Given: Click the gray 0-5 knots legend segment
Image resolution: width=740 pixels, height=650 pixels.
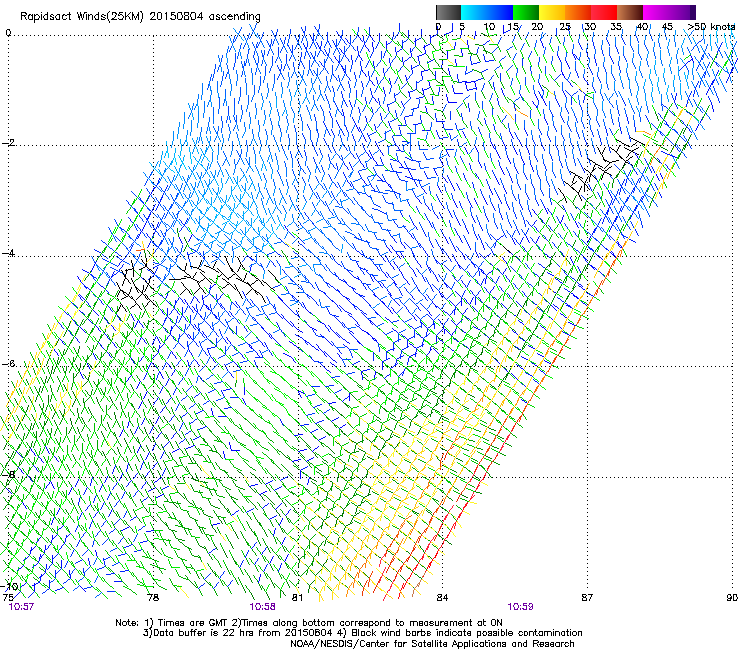Looking at the screenshot, I should [448, 12].
